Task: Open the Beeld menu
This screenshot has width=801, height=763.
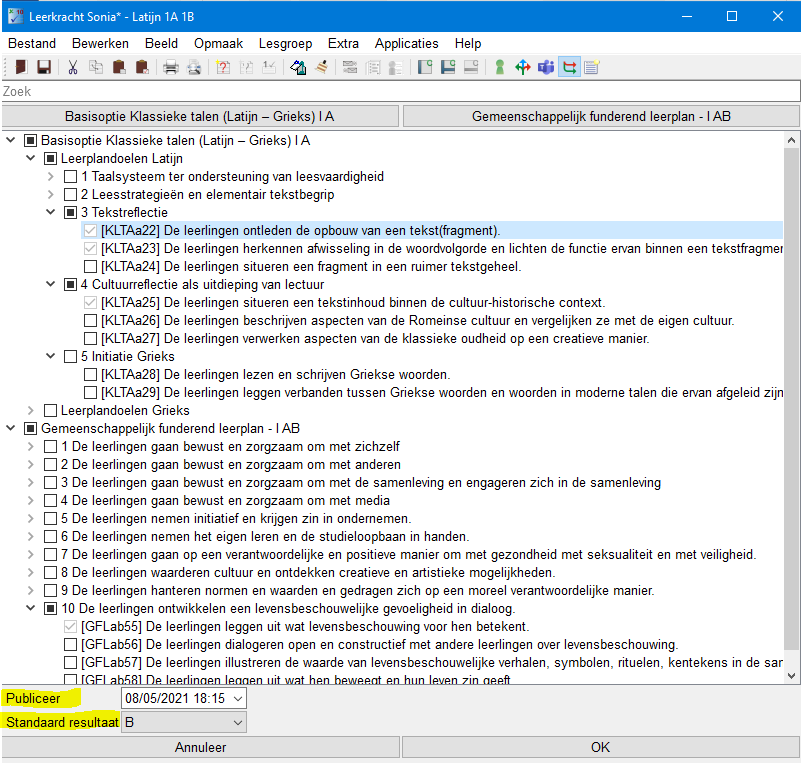Action: click(x=161, y=44)
